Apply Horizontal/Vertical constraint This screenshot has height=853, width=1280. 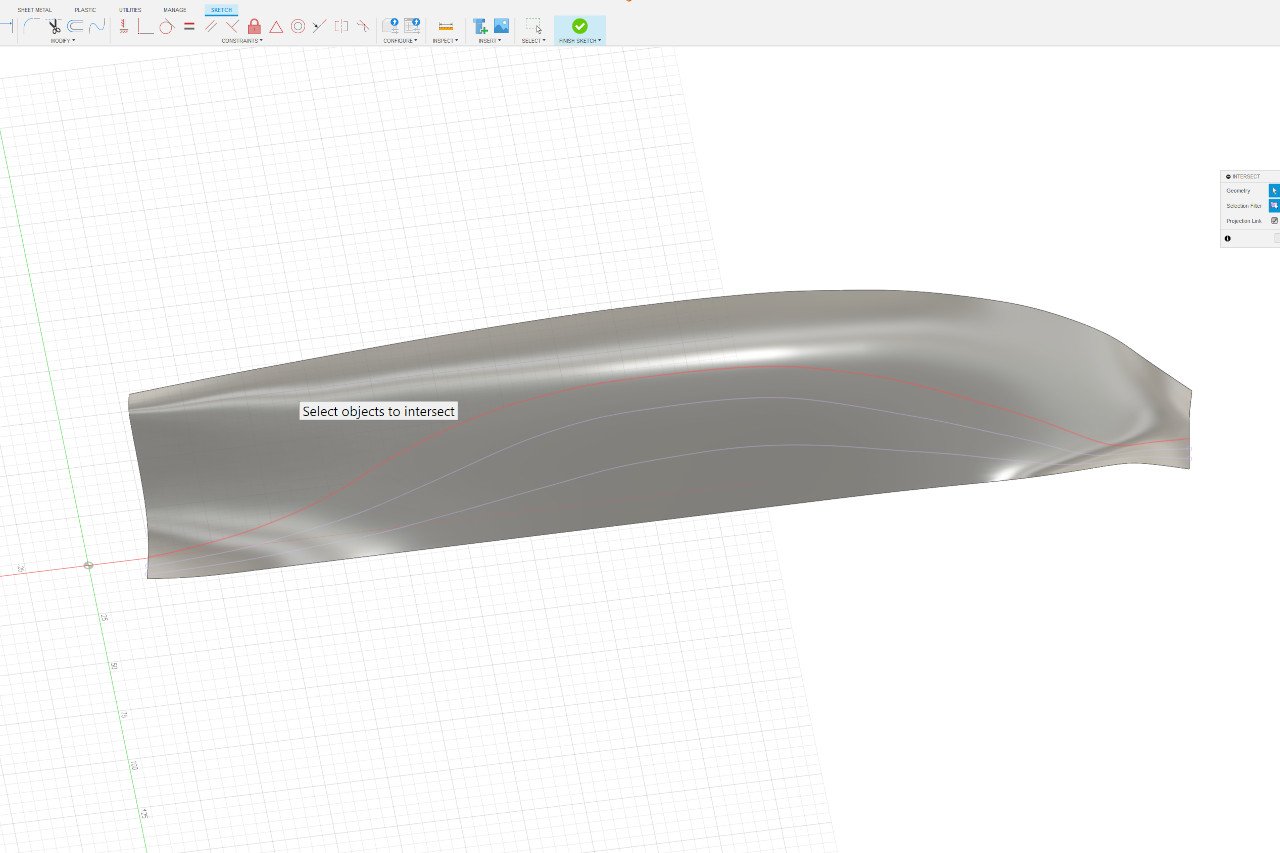123,26
